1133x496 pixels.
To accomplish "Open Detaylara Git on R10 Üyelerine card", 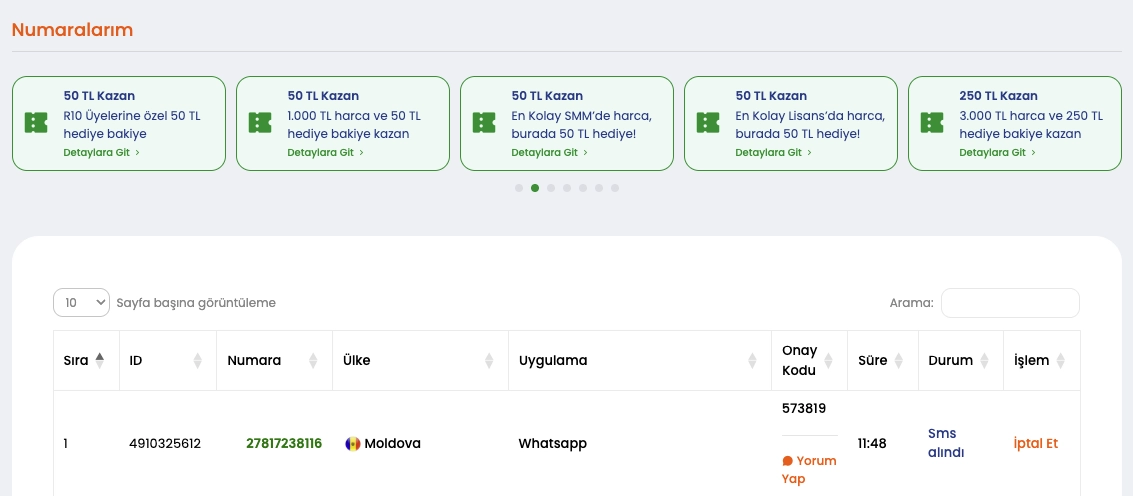I will pos(101,153).
